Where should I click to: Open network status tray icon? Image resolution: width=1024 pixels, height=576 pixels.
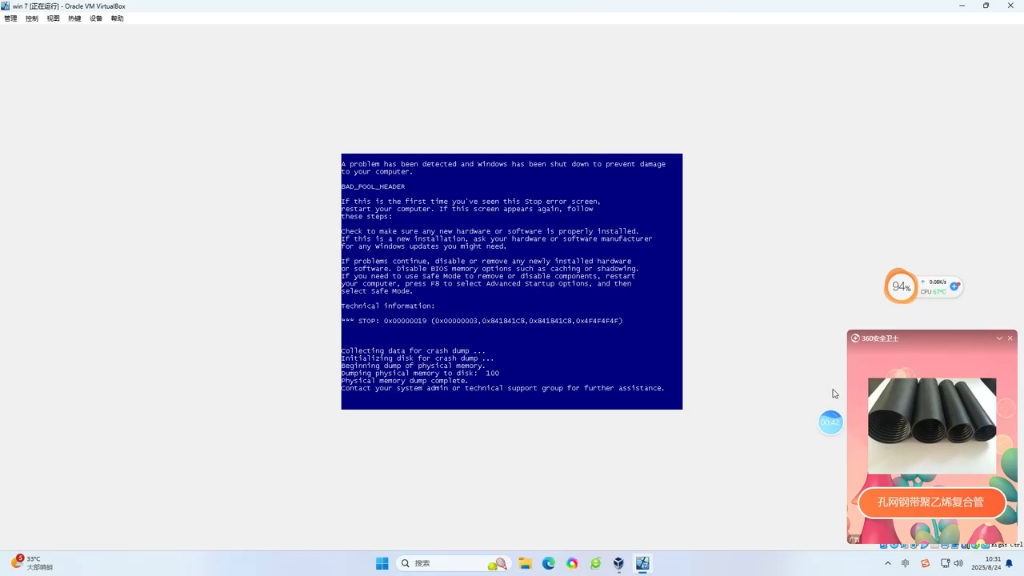945,563
